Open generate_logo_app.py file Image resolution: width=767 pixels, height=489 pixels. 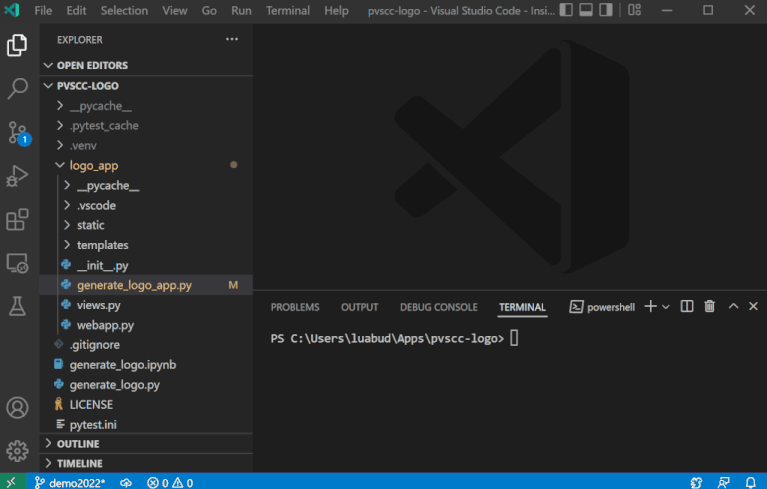(x=146, y=285)
